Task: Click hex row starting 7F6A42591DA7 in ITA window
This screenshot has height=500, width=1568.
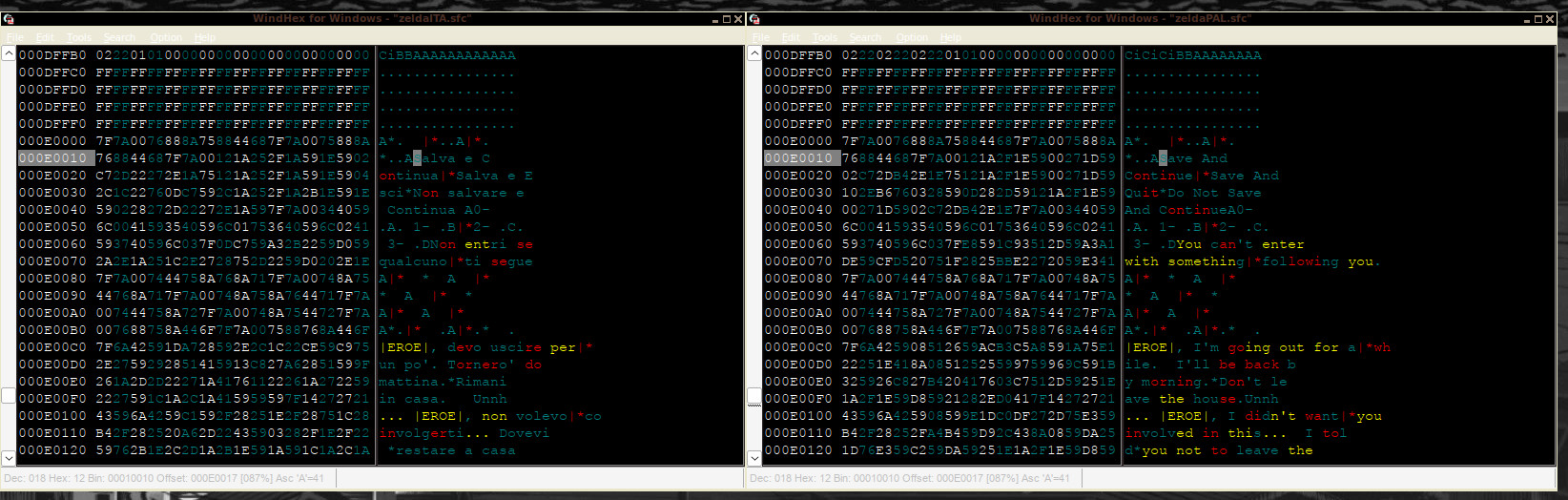Action: pyautogui.click(x=233, y=347)
